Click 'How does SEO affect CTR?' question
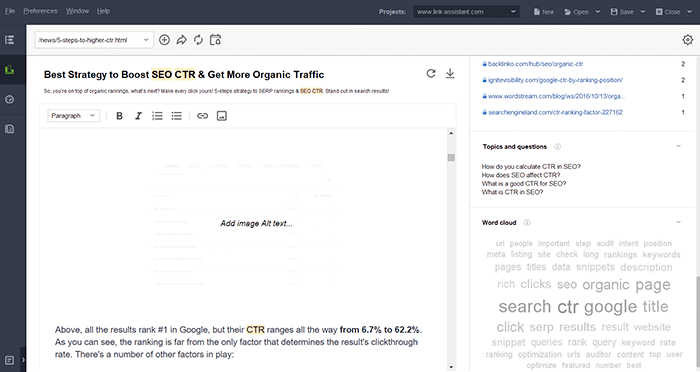Image resolution: width=700 pixels, height=372 pixels. [x=521, y=175]
